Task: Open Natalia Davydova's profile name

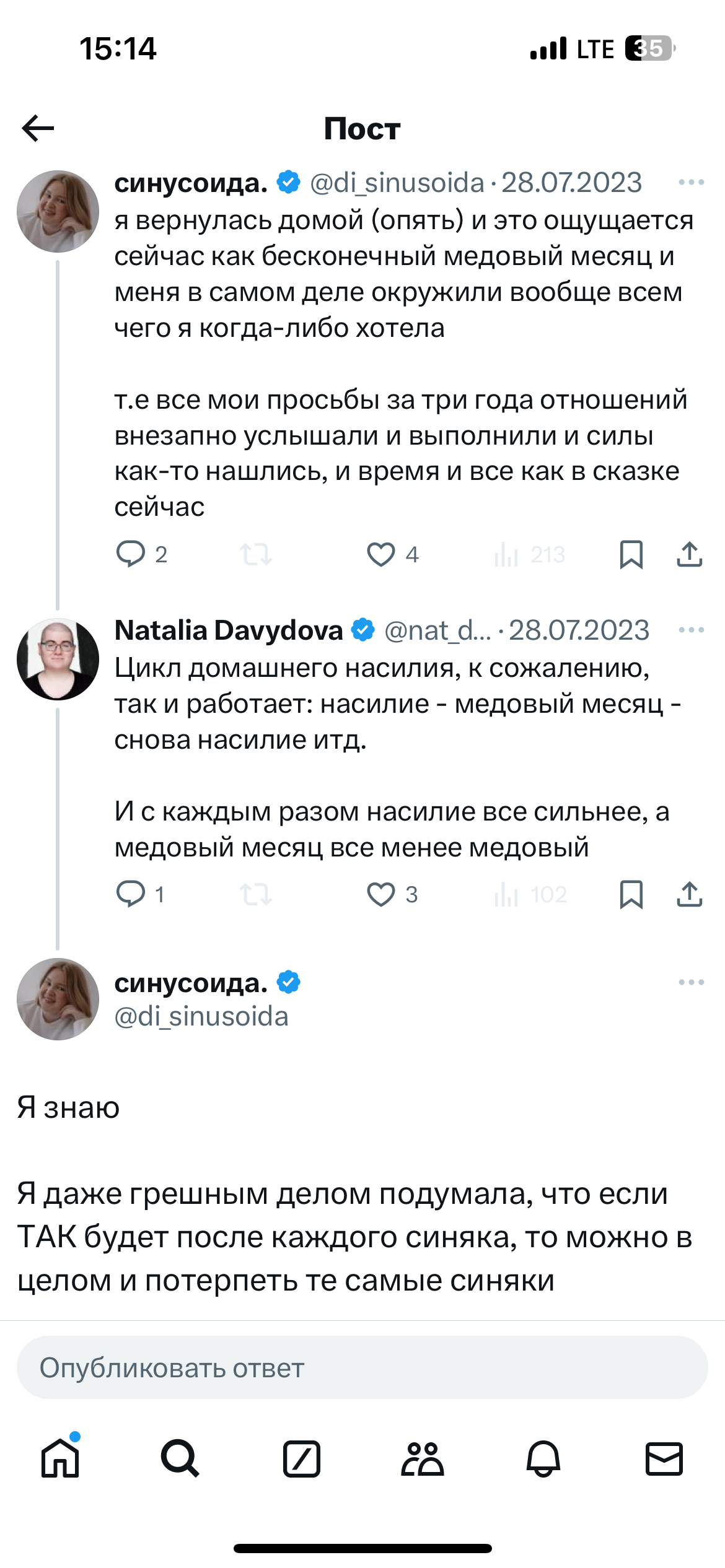Action: [229, 630]
